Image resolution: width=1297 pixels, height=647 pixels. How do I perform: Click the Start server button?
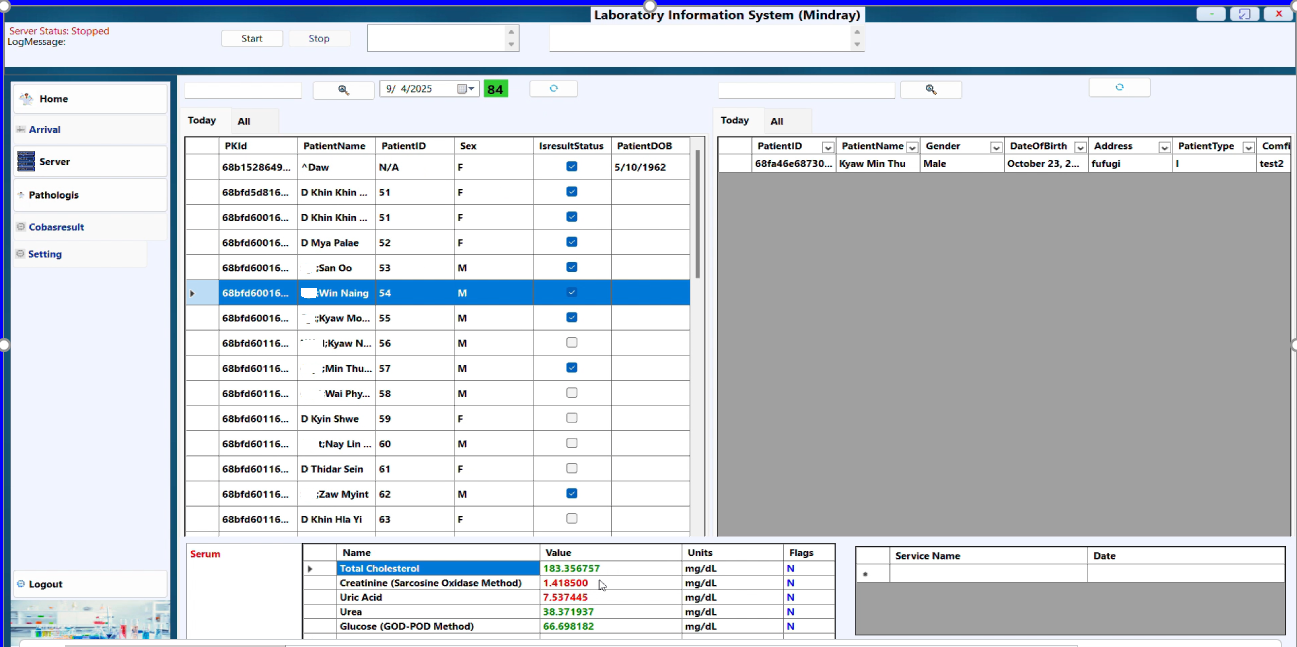coord(252,38)
